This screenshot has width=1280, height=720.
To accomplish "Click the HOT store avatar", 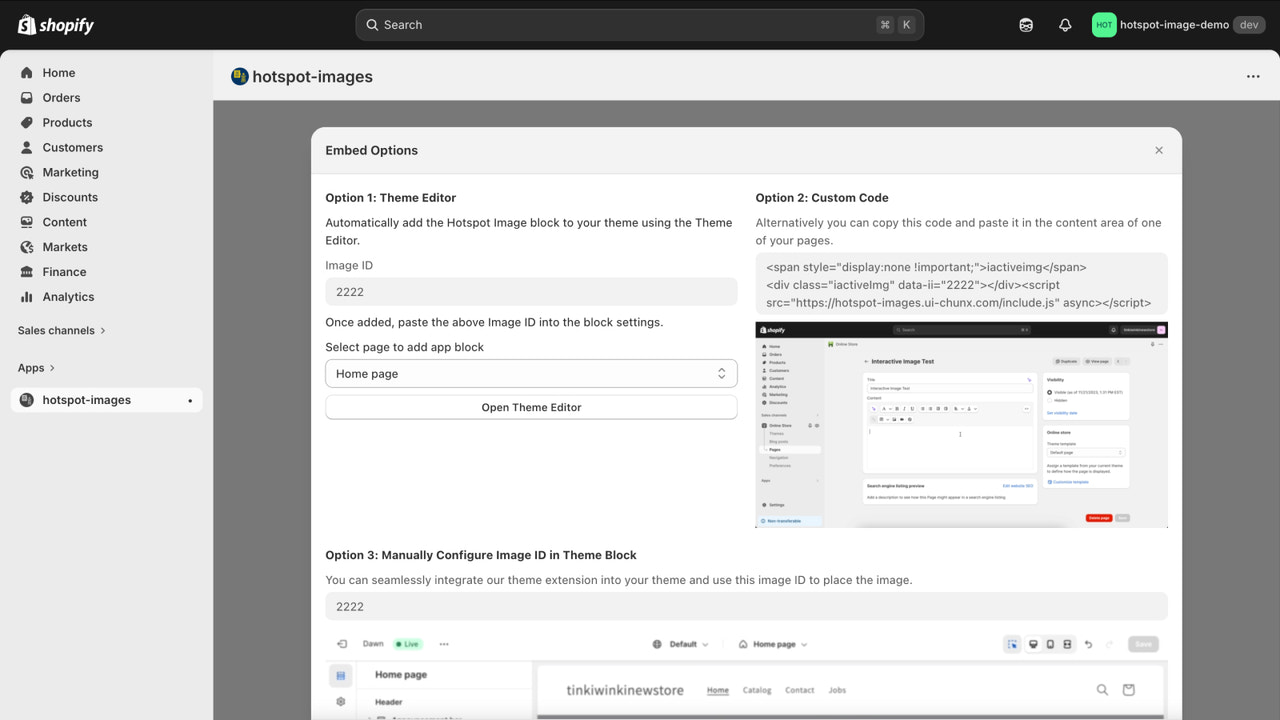I will (x=1104, y=25).
